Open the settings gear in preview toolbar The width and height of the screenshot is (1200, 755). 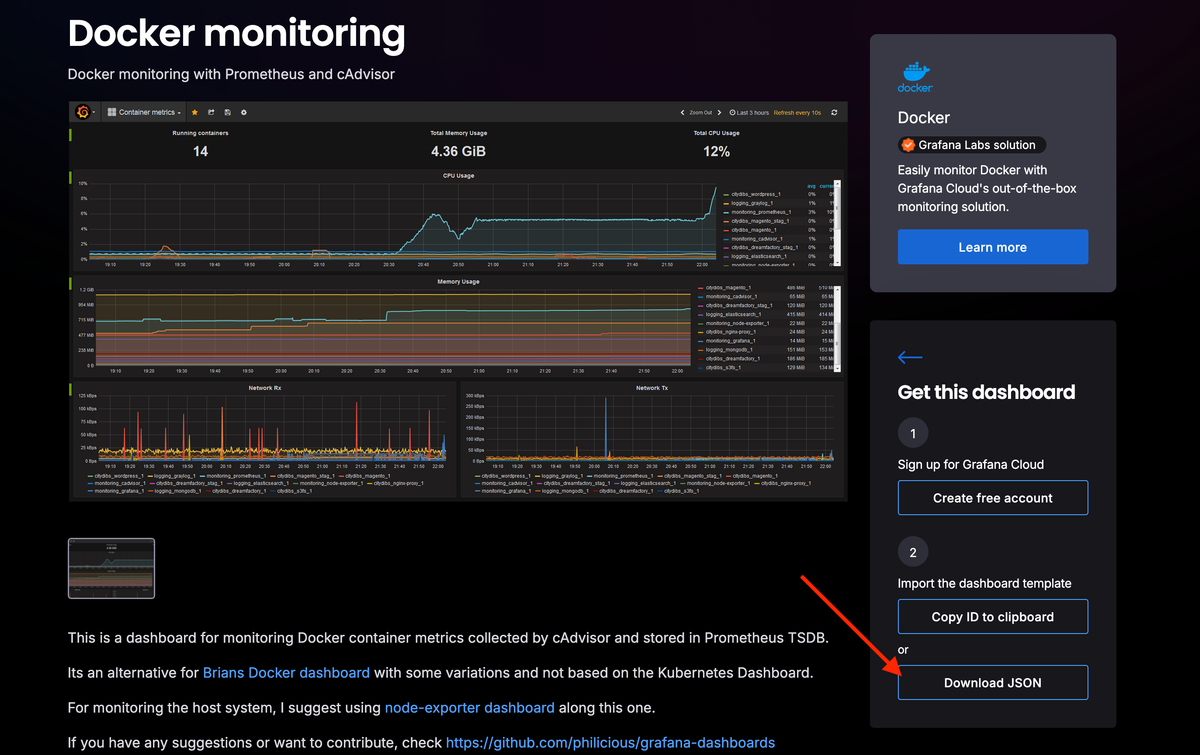(x=243, y=113)
